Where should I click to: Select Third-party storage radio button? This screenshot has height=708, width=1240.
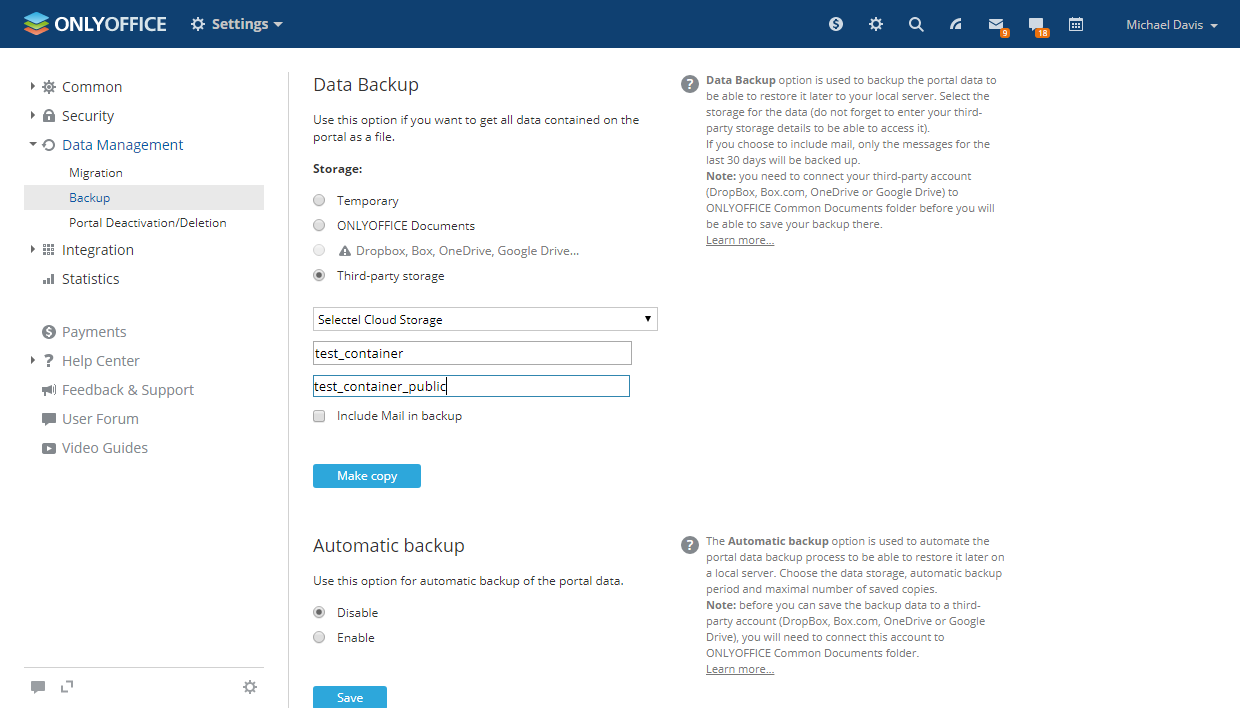click(x=319, y=276)
